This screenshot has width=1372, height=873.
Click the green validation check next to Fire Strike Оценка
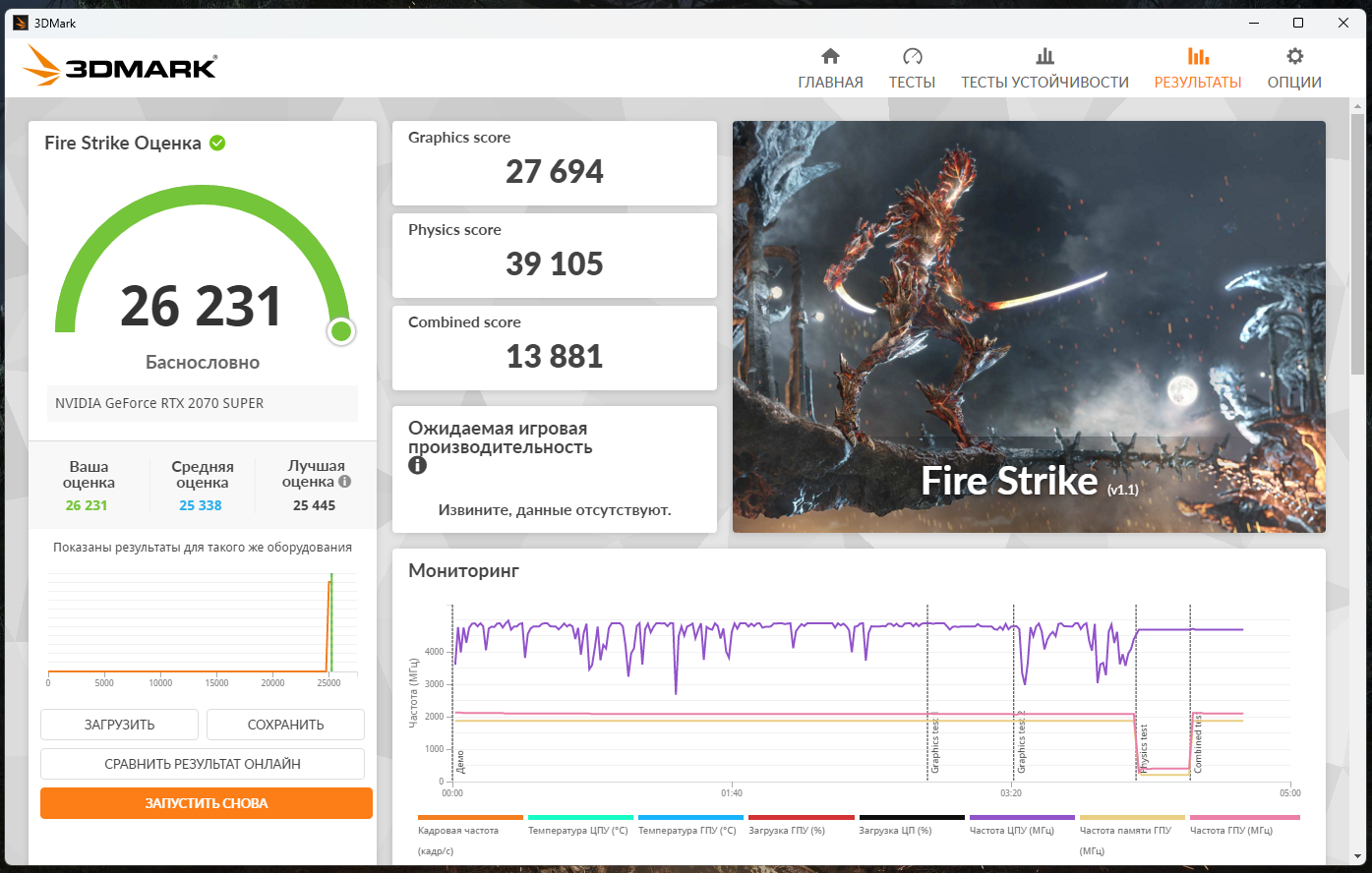click(x=217, y=143)
